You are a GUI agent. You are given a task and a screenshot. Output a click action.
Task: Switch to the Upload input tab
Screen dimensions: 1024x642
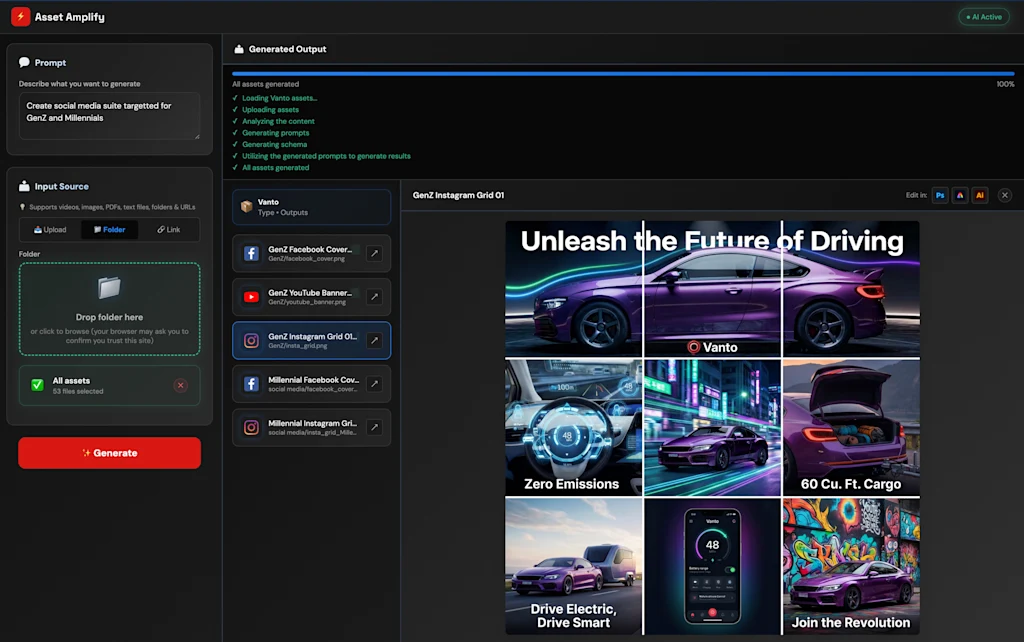coord(50,230)
